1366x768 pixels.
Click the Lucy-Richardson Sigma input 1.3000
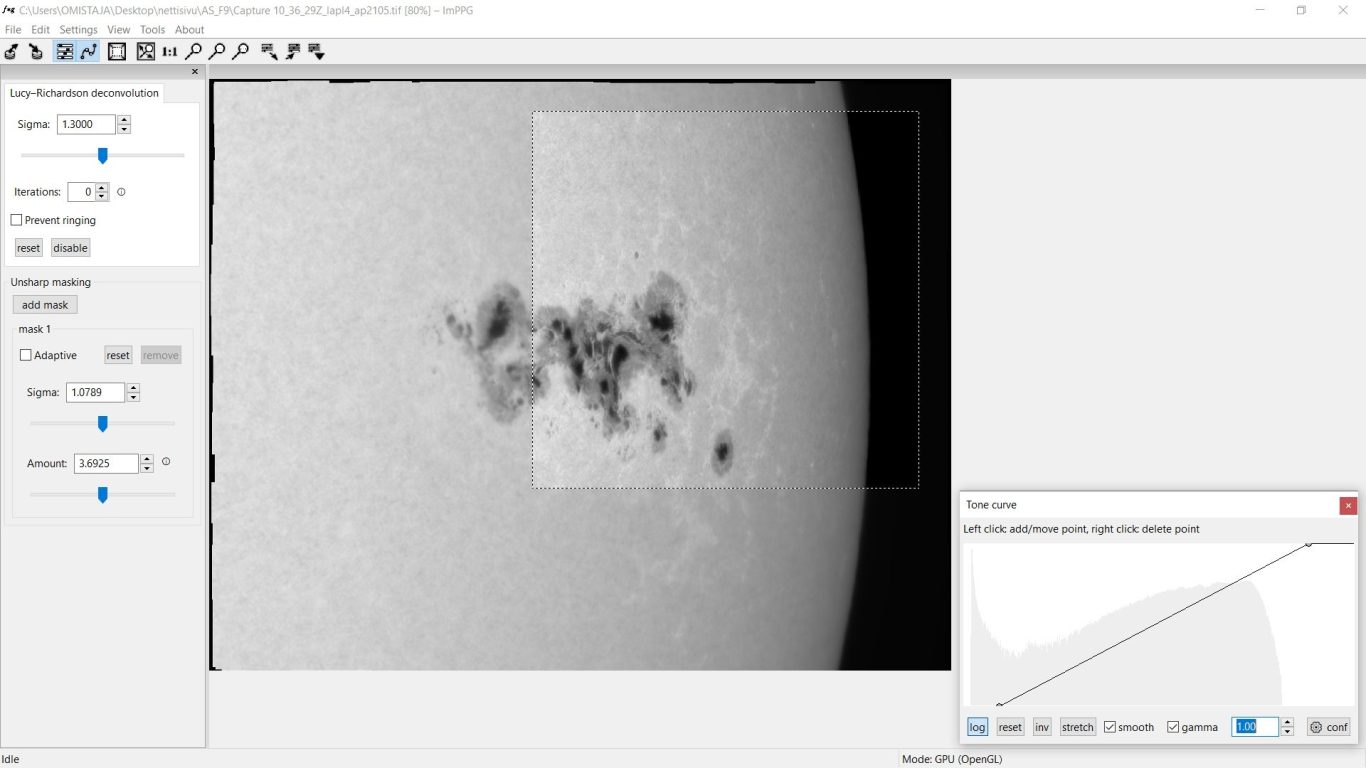point(86,124)
